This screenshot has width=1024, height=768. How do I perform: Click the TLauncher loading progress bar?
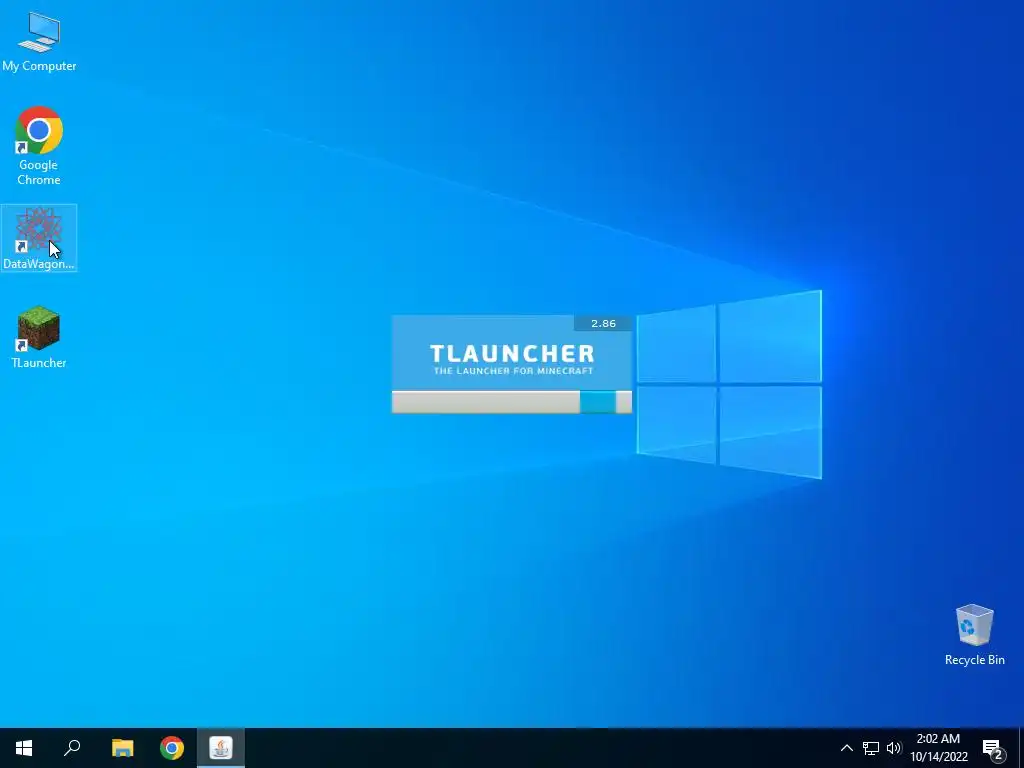click(x=511, y=402)
